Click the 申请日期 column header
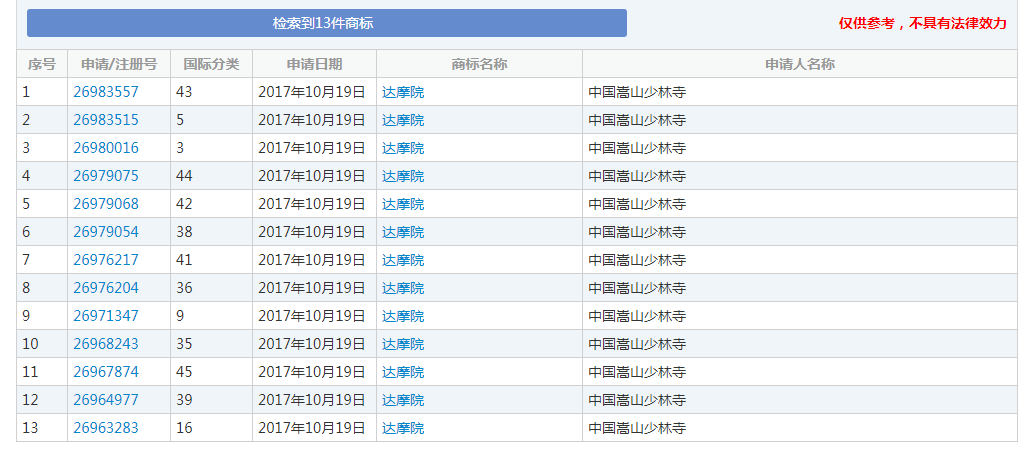This screenshot has width=1026, height=453. click(x=314, y=64)
